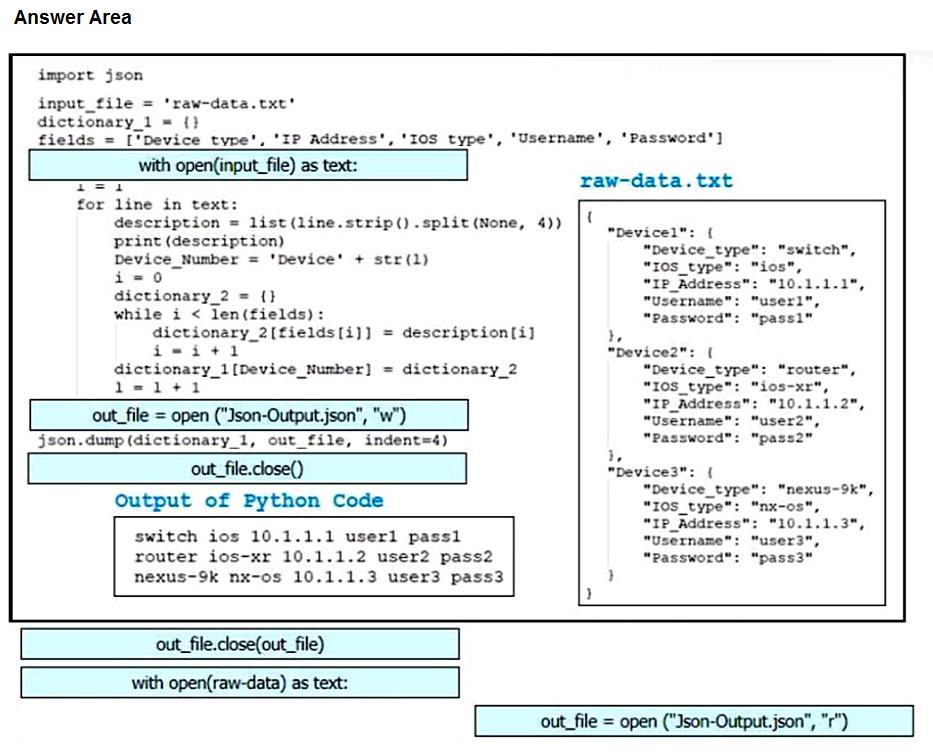Click the 'Answer Area' heading

72,17
